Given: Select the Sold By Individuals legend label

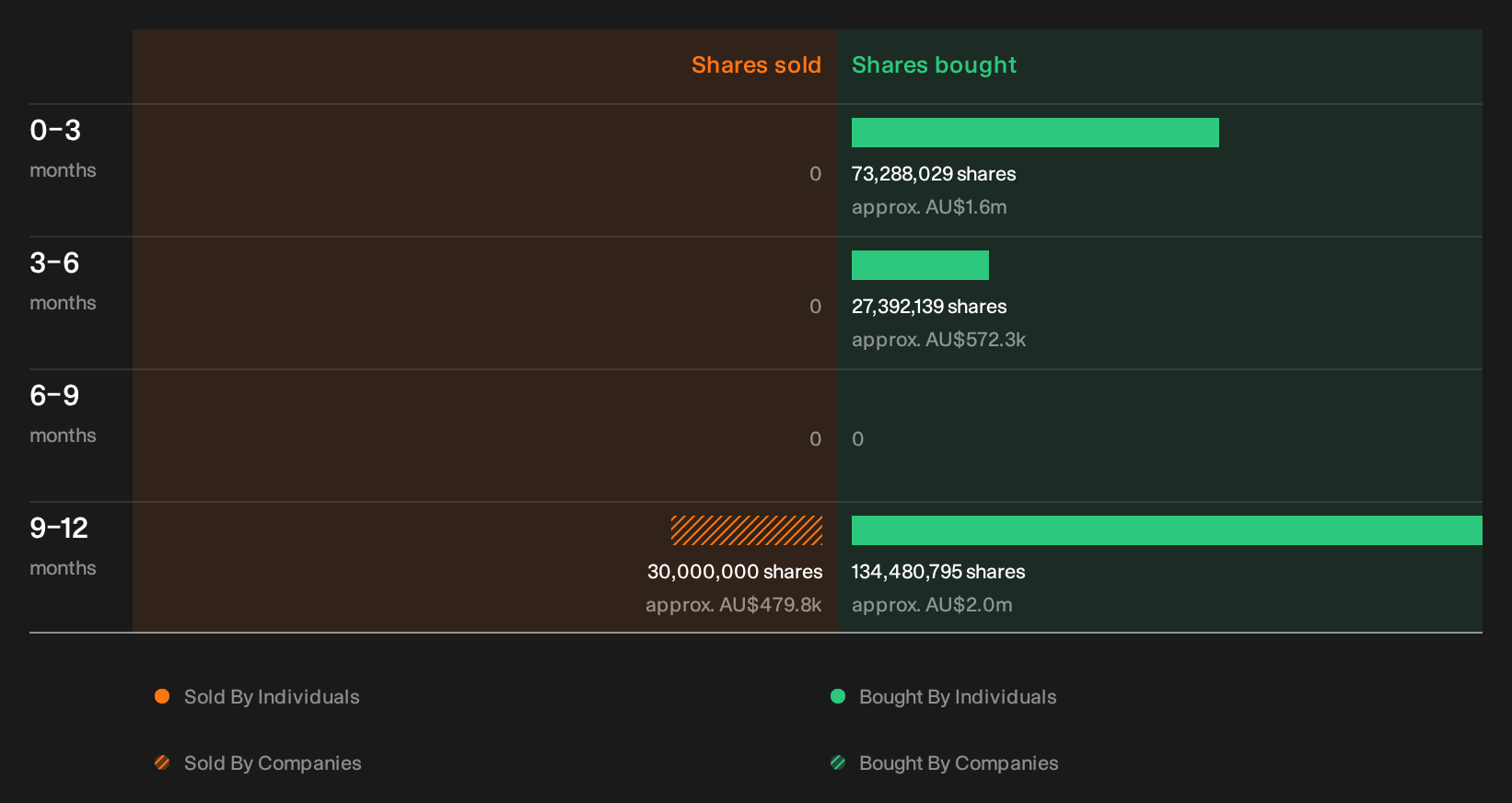Looking at the screenshot, I should click(x=272, y=697).
